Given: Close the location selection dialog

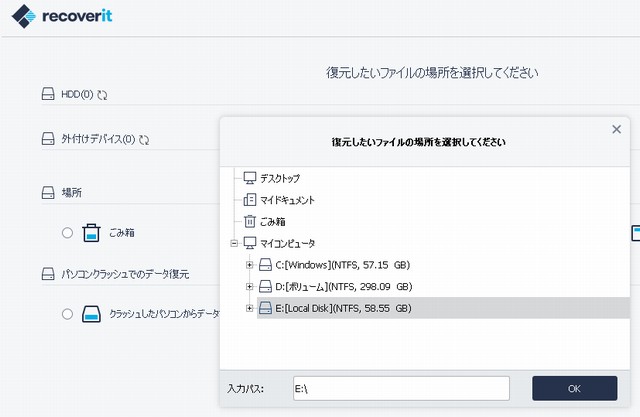Looking at the screenshot, I should 616,130.
